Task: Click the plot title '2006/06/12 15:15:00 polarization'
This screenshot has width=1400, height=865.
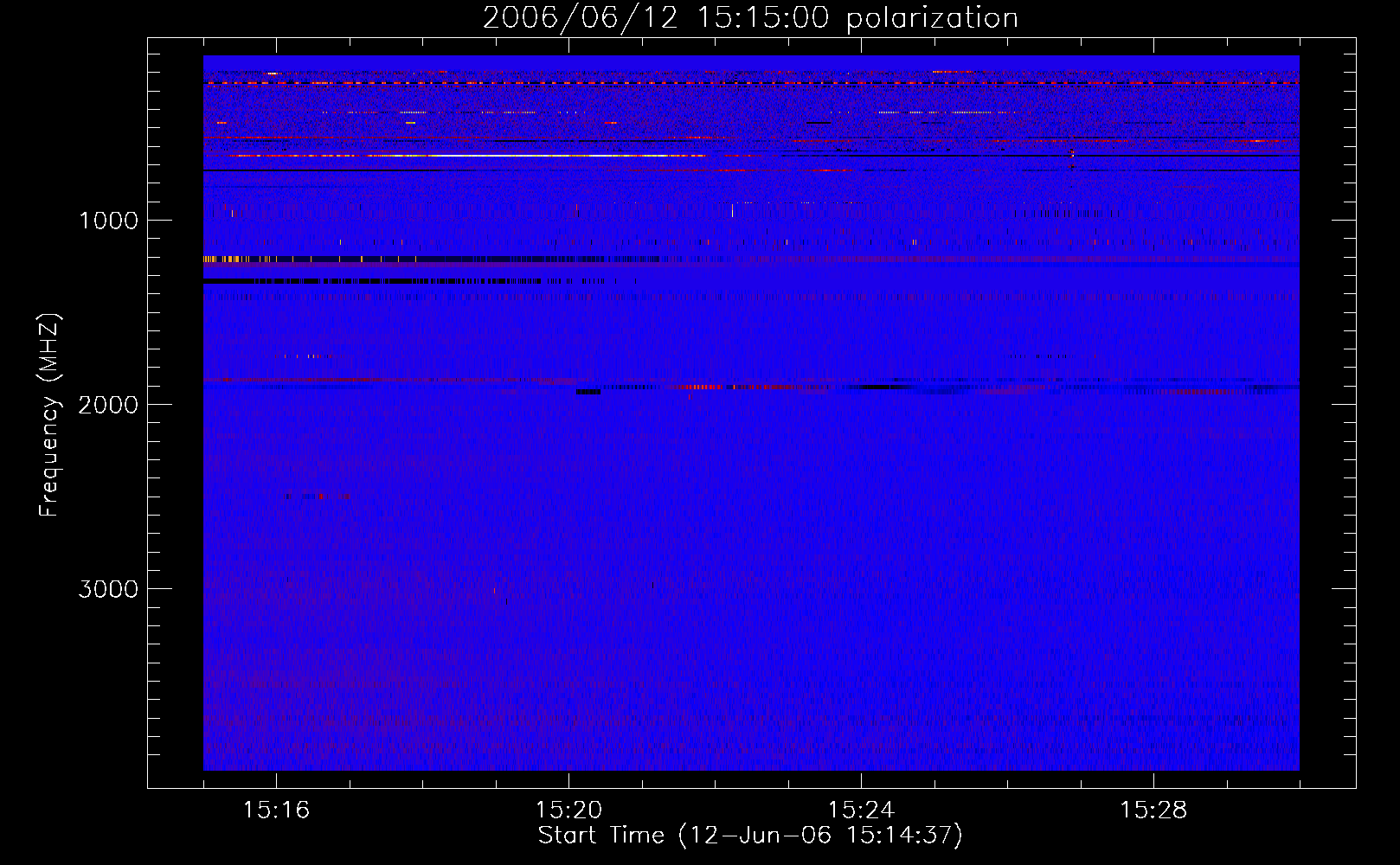Action: (750, 18)
